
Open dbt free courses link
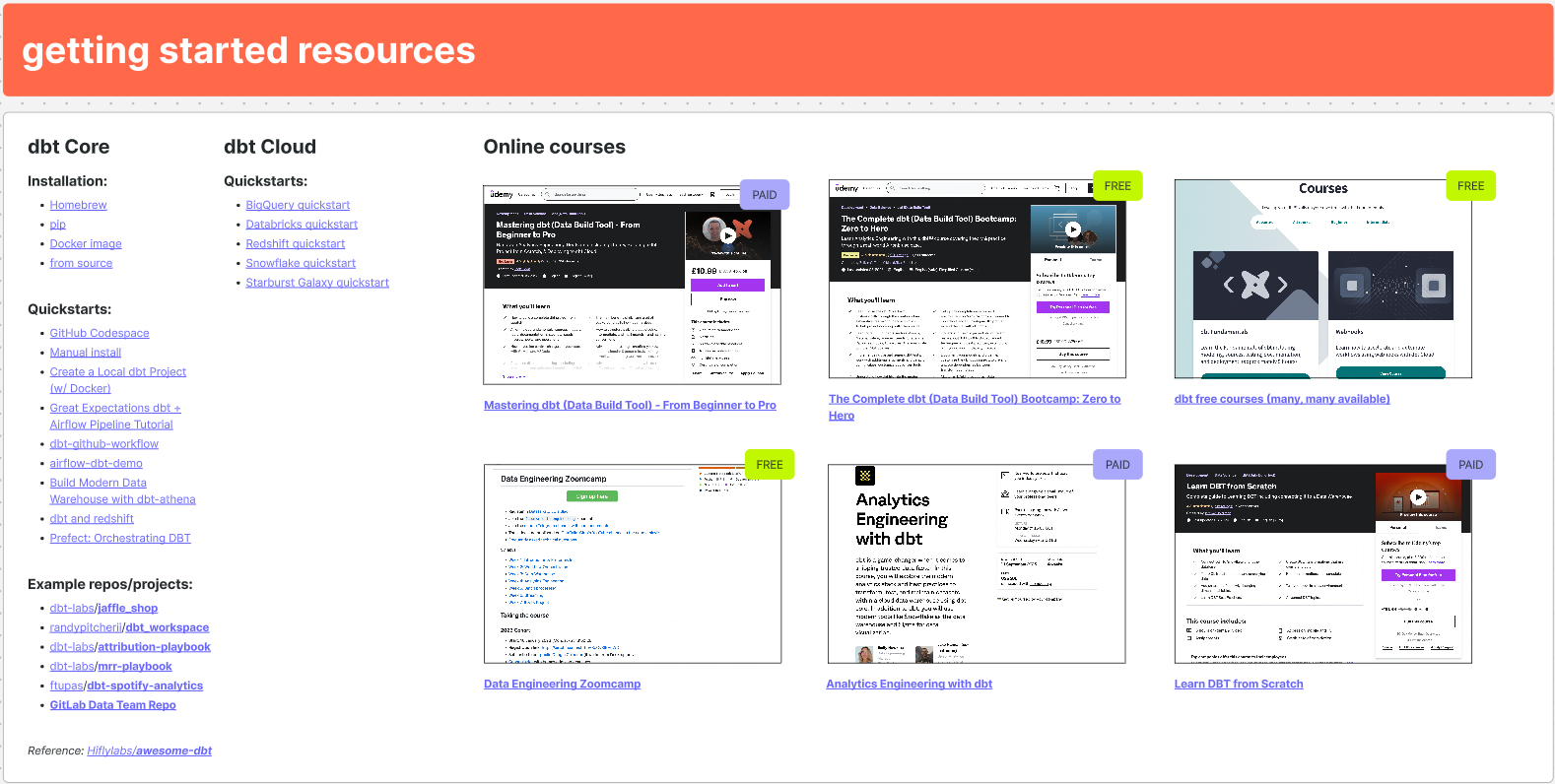[1282, 399]
